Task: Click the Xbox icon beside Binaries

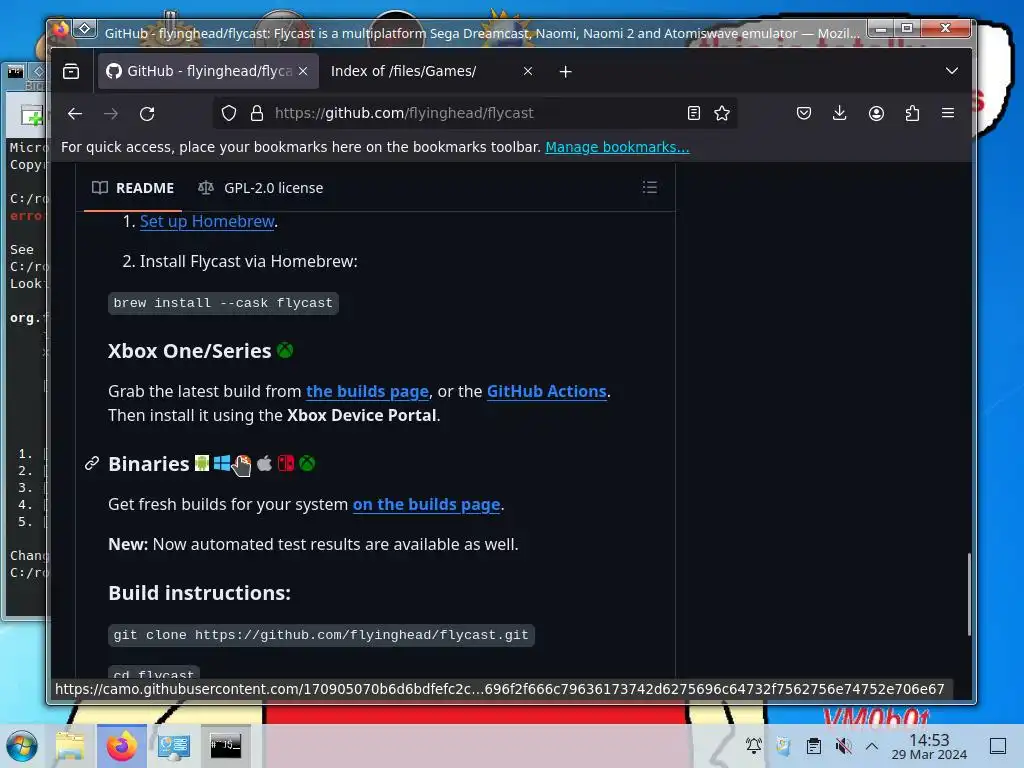Action: pyautogui.click(x=307, y=463)
